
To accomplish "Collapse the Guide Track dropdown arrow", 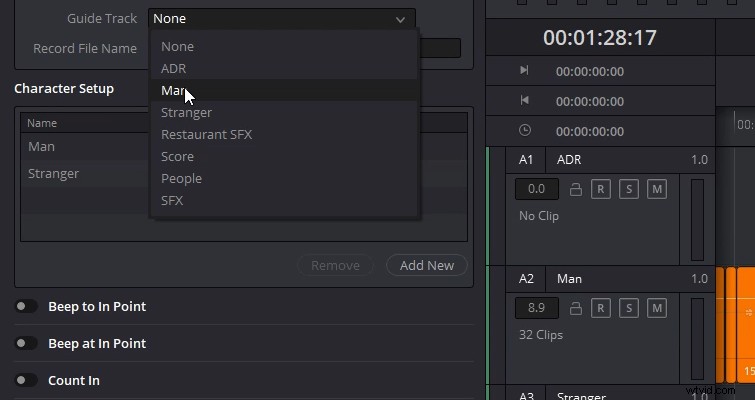I will point(400,19).
